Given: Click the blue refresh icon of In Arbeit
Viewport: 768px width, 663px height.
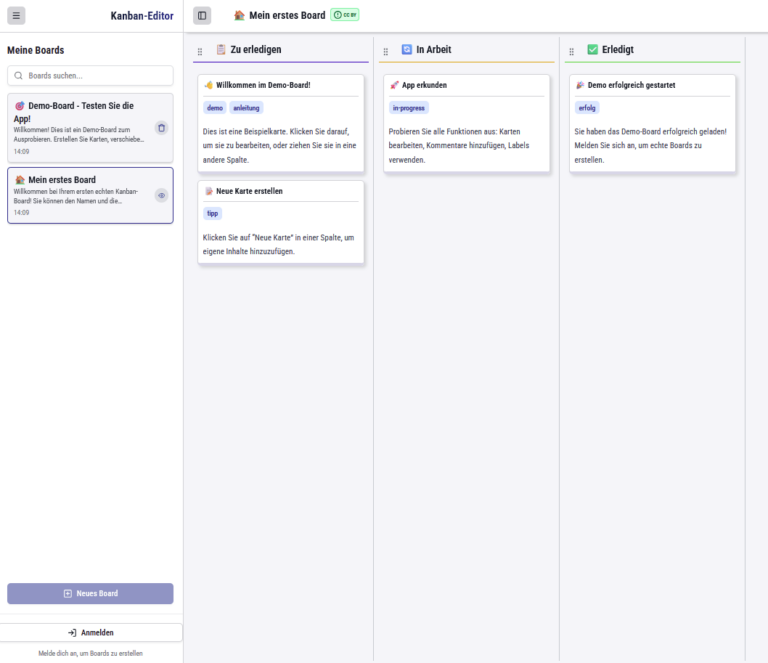Looking at the screenshot, I should click(x=407, y=49).
